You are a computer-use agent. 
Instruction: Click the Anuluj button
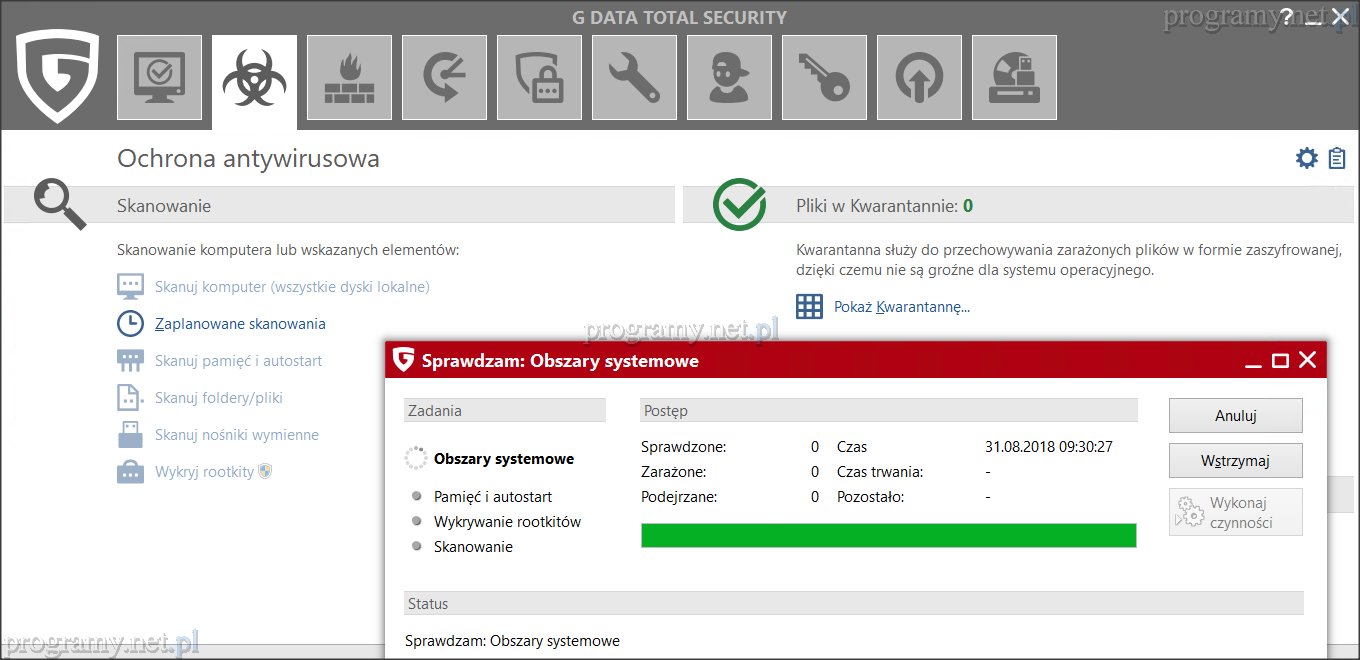click(1235, 416)
